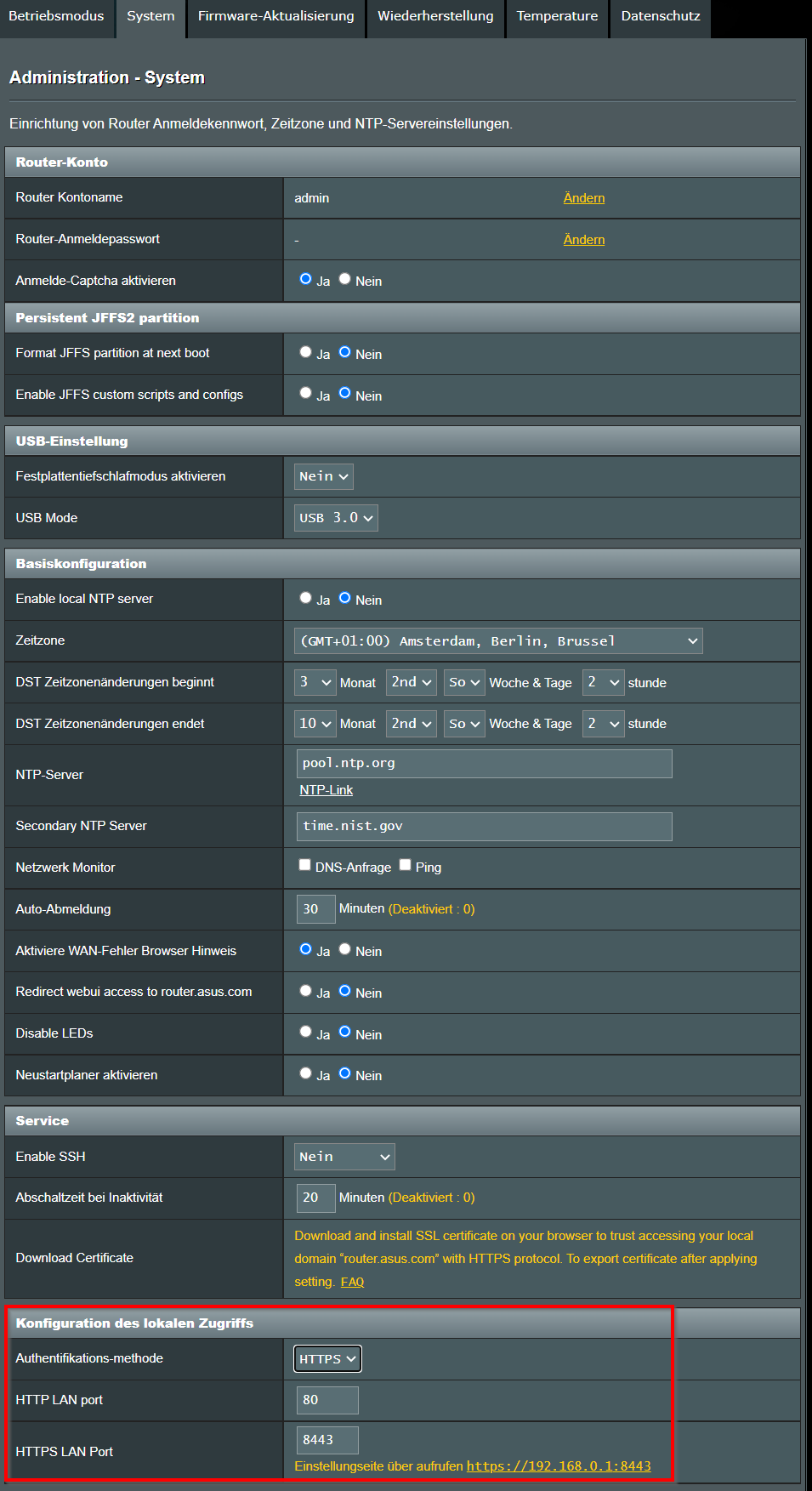
Task: Click the HTTP LAN port field
Action: coord(327,1400)
